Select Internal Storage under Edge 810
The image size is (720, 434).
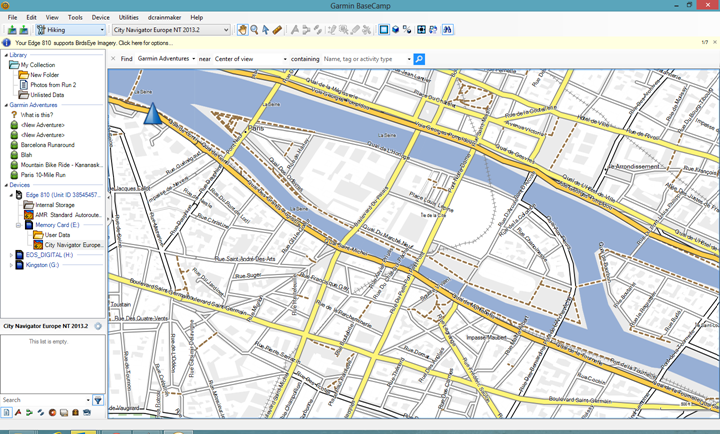[x=55, y=205]
